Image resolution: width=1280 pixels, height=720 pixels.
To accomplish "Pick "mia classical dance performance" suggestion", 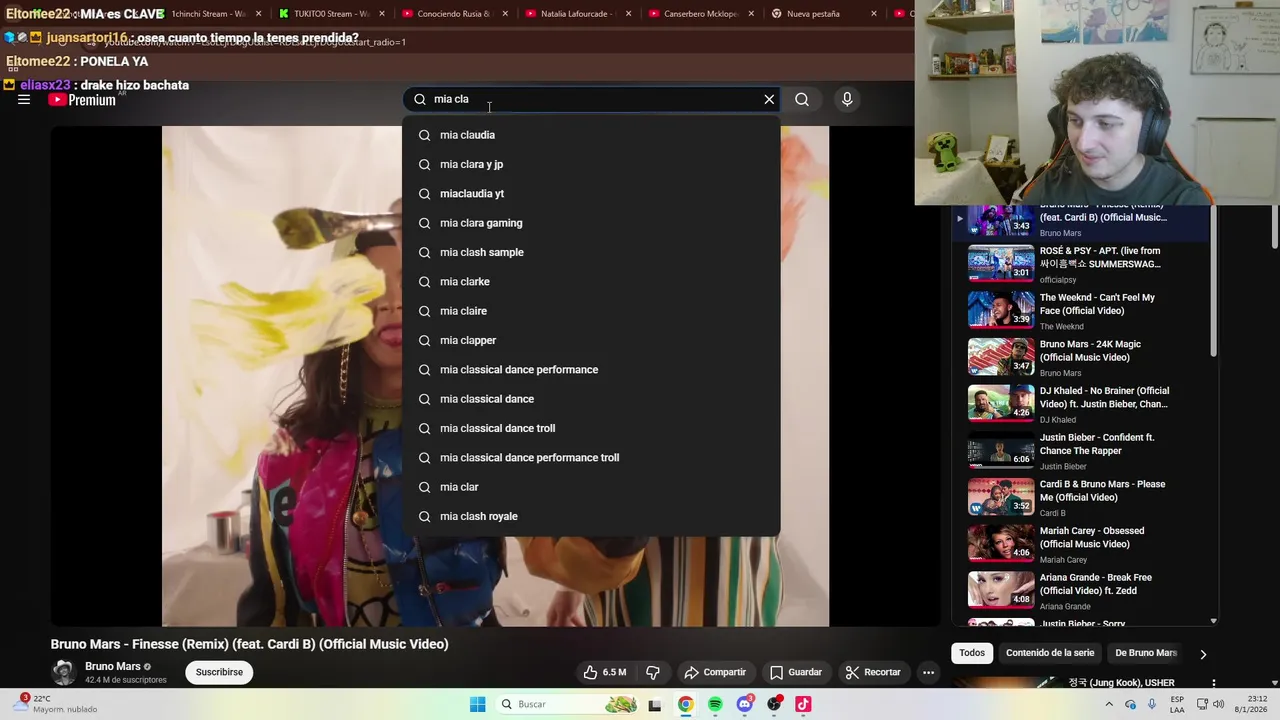I will pos(591,369).
